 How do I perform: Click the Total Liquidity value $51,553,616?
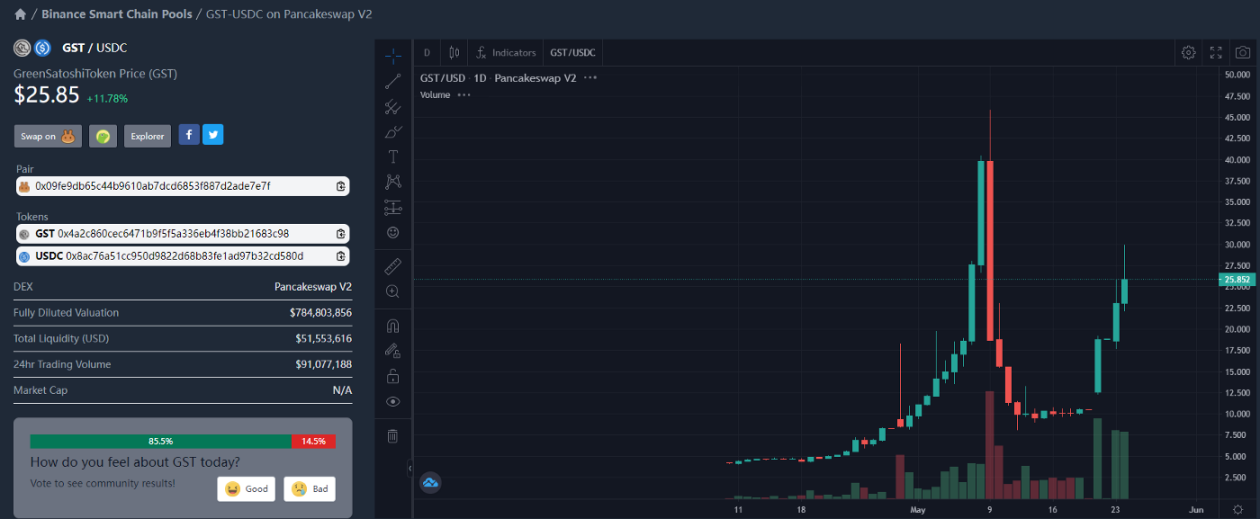[323, 339]
